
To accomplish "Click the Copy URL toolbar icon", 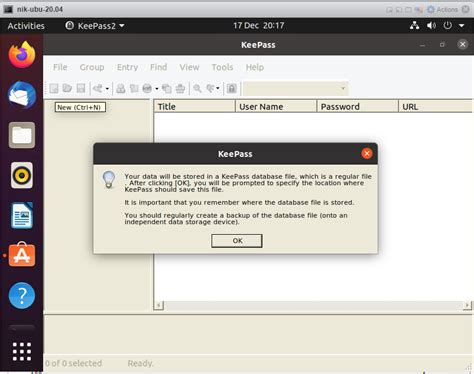I will (167, 88).
